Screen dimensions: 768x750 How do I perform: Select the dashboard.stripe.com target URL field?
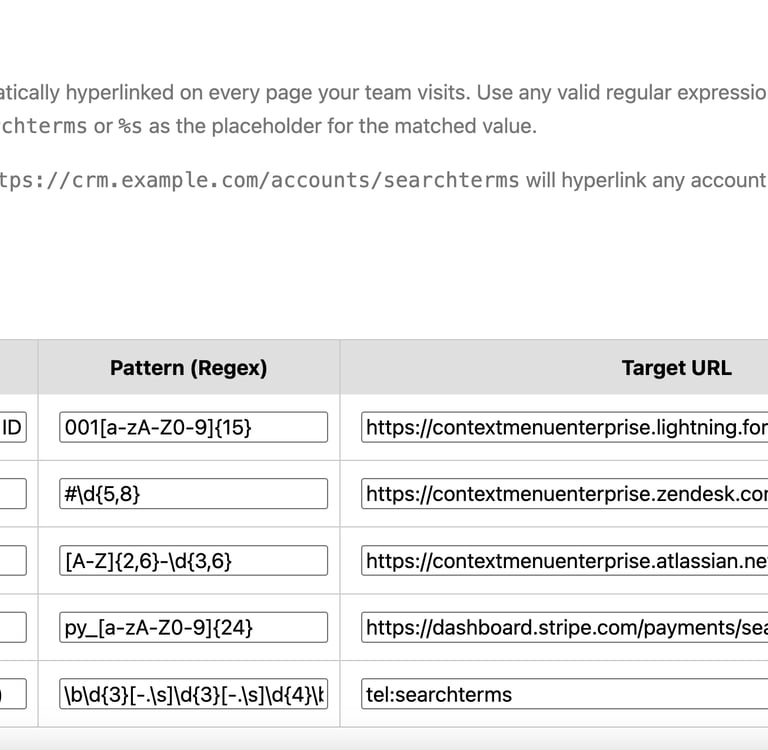565,627
